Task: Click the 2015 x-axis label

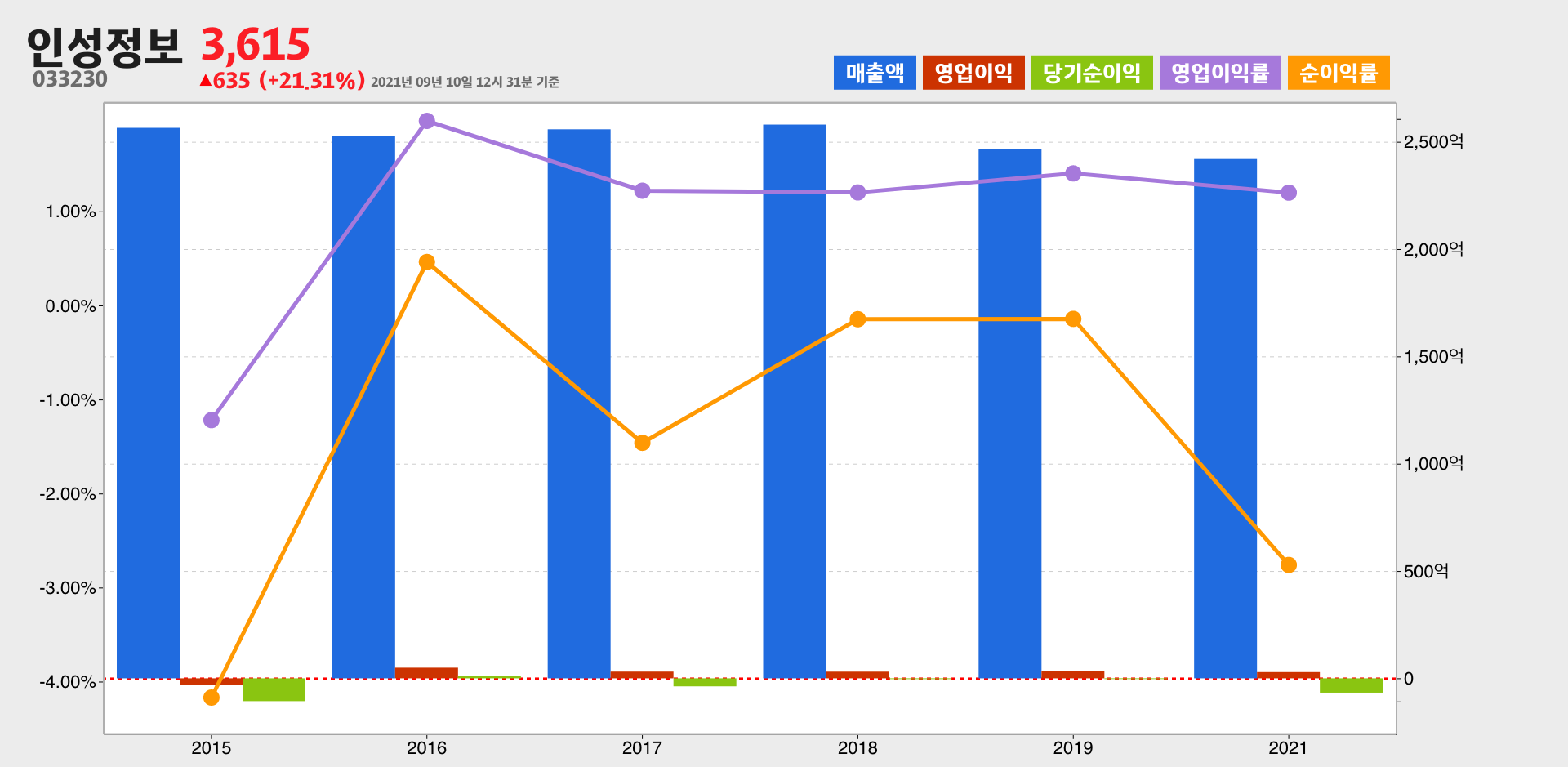Action: 212,748
